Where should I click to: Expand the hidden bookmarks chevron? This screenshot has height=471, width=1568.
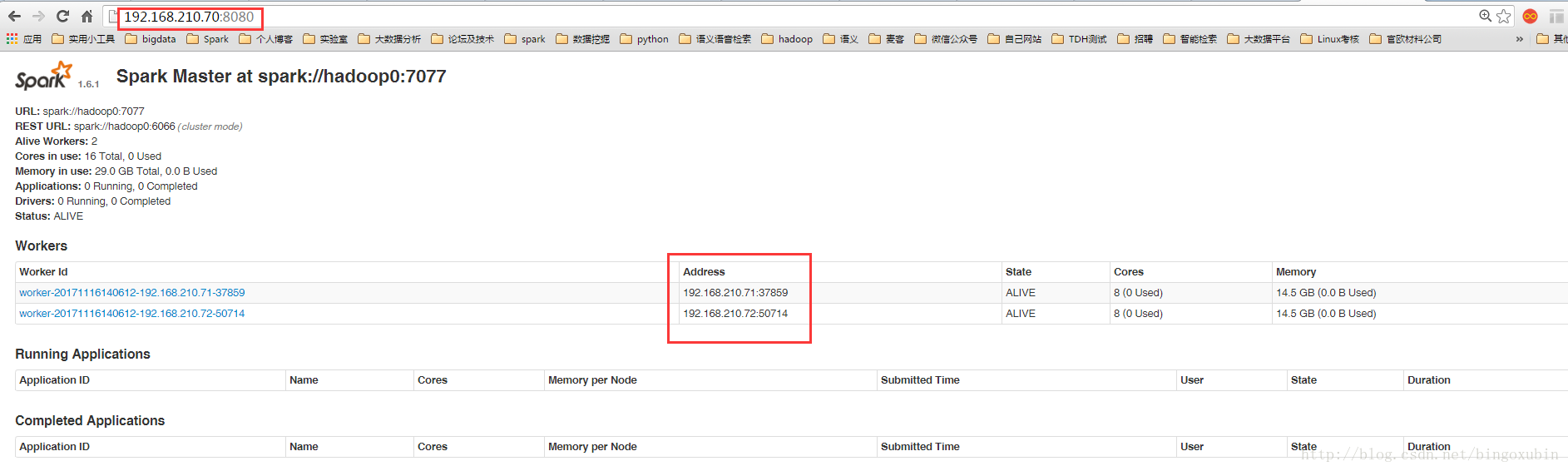coord(1519,39)
